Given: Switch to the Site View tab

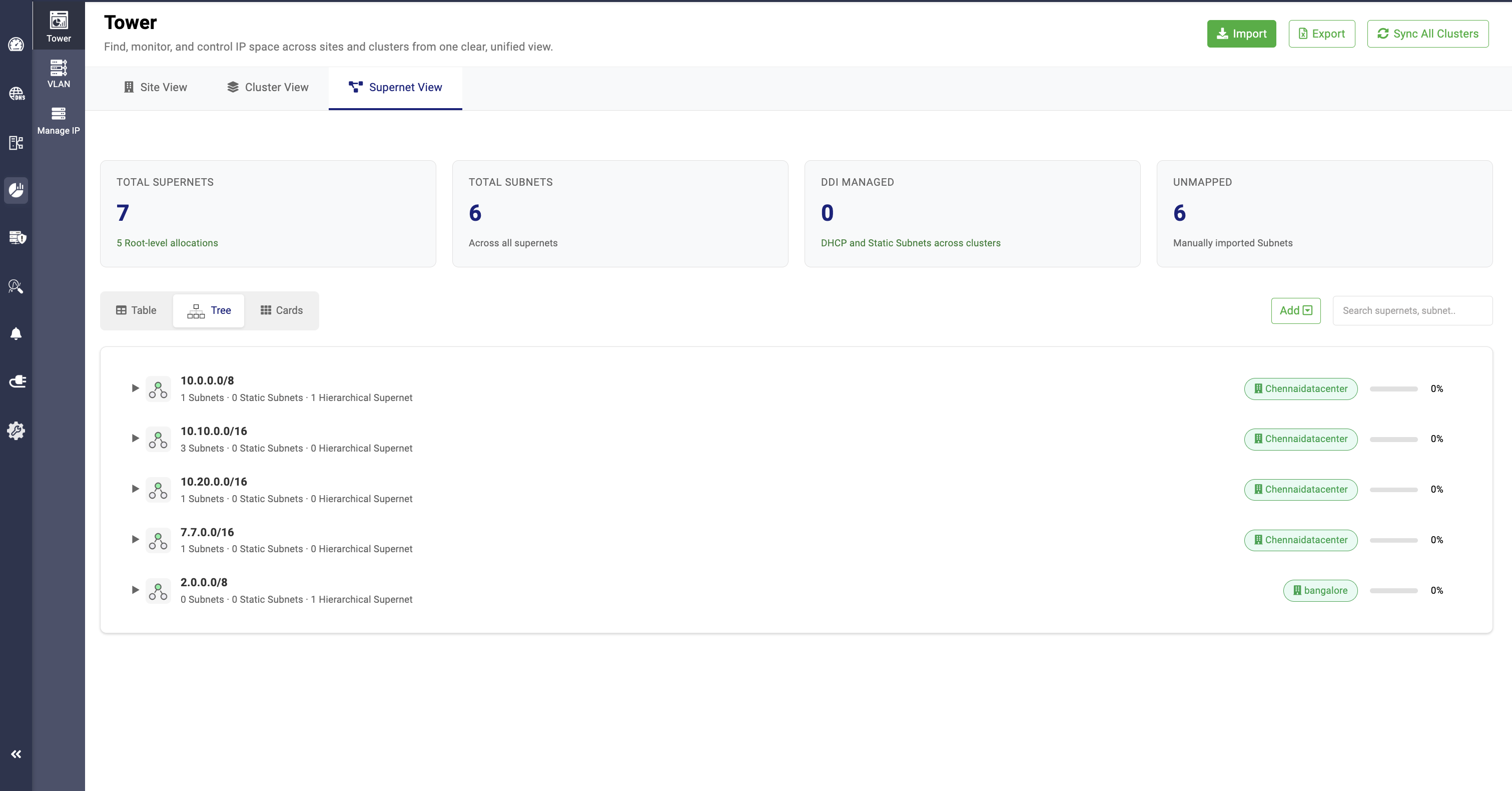Looking at the screenshot, I should click(156, 87).
